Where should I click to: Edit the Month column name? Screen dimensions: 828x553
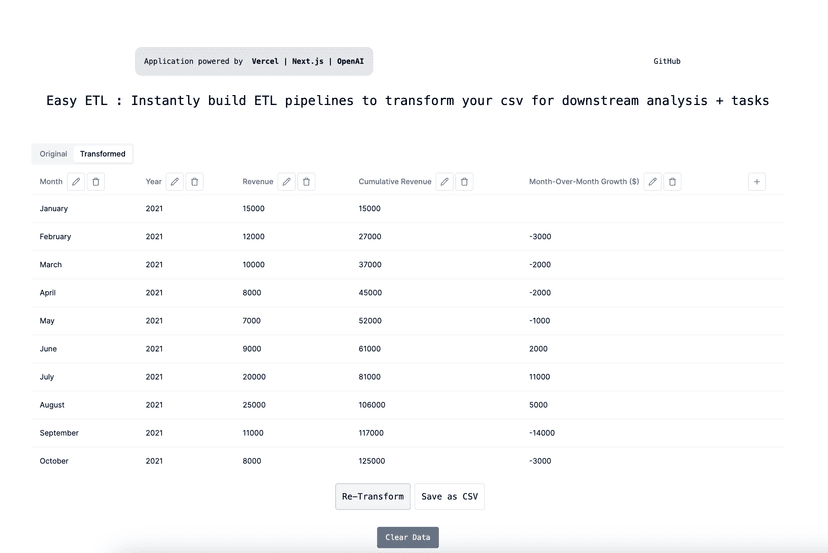76,182
